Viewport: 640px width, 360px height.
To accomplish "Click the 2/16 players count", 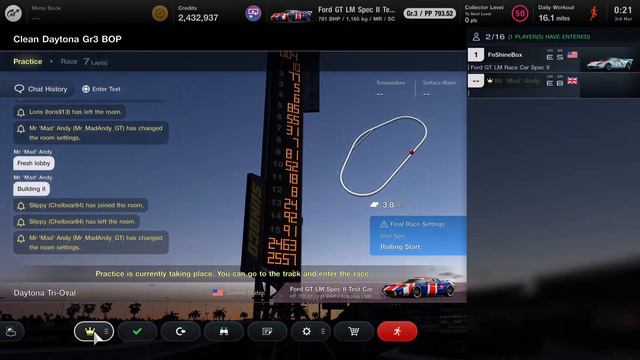I will (495, 37).
